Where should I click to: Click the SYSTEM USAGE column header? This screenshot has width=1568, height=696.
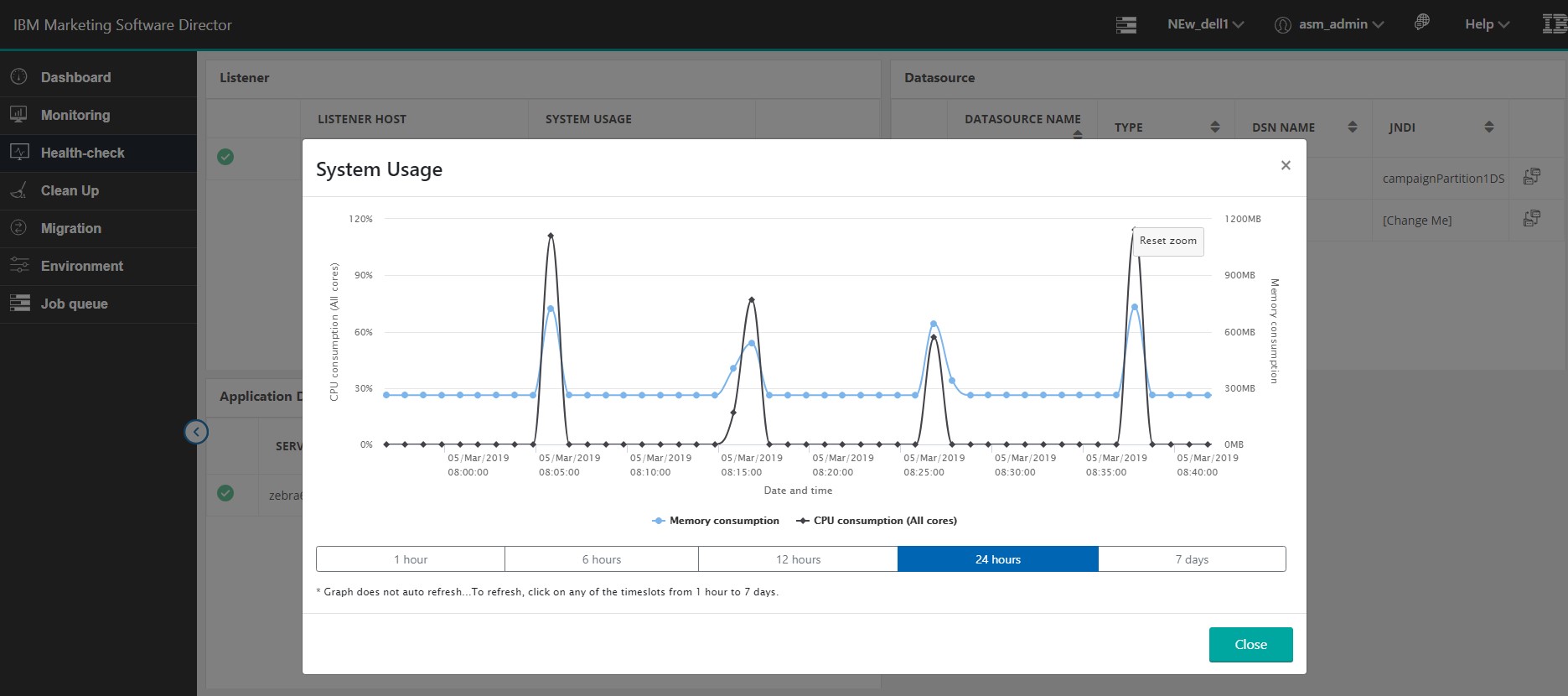[588, 119]
